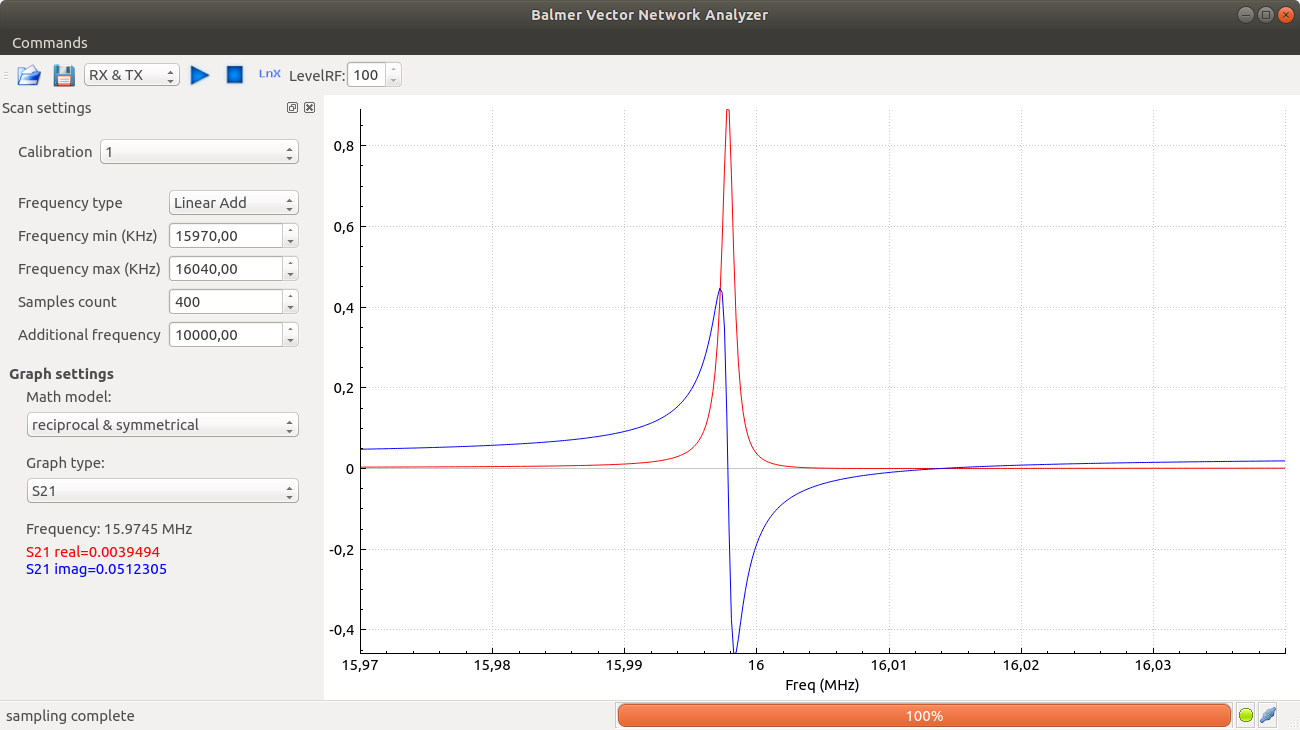Click '15,99' x-axis tick label
This screenshot has width=1300, height=730.
(623, 665)
